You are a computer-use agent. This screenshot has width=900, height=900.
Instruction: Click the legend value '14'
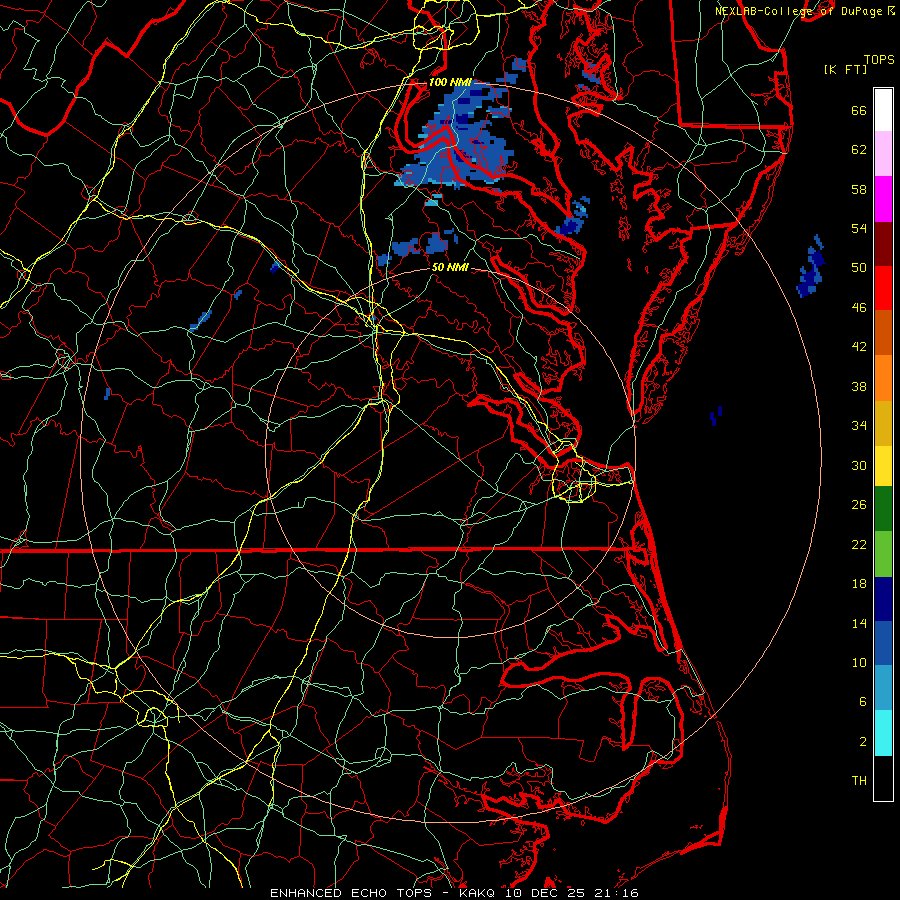[859, 623]
